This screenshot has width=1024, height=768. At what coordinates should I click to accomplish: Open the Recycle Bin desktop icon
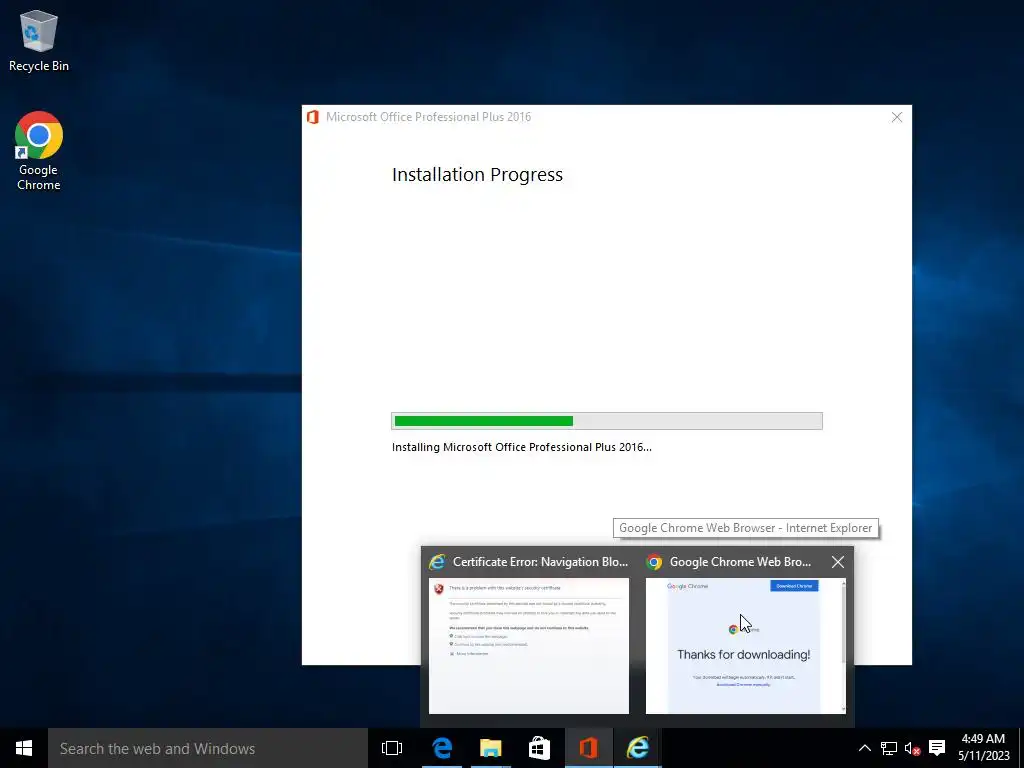point(39,40)
